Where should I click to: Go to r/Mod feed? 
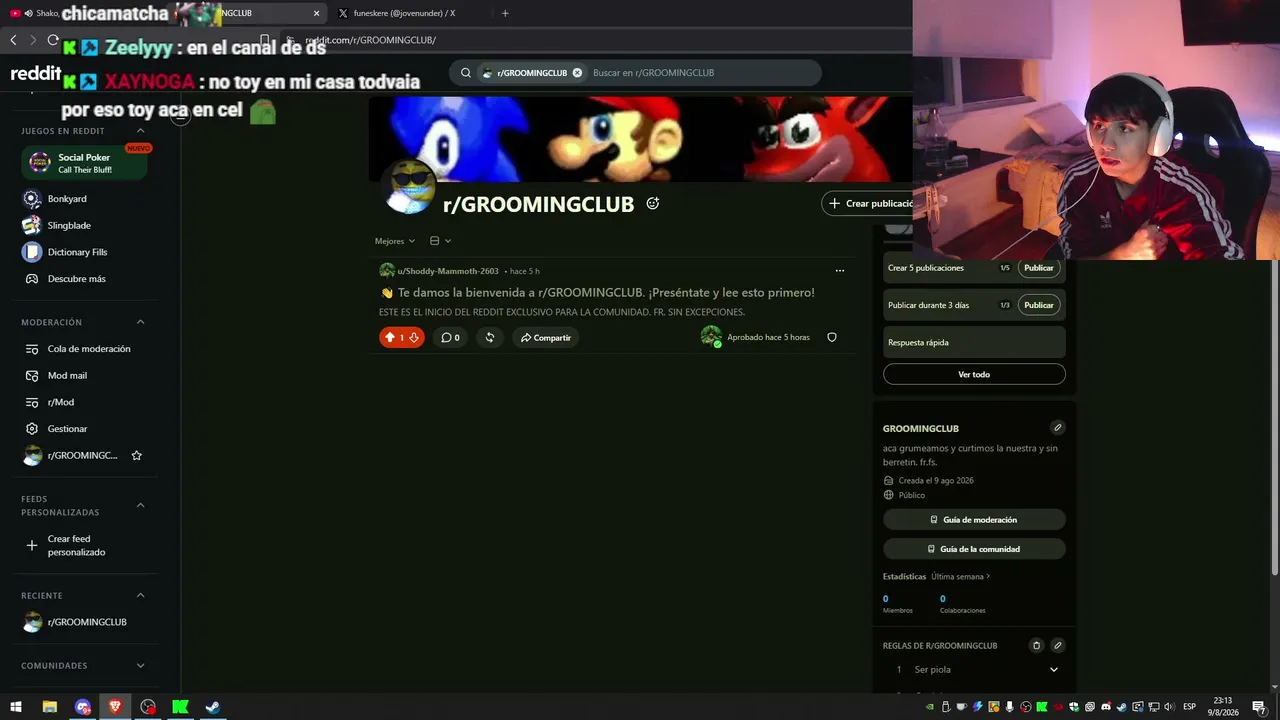click(61, 402)
